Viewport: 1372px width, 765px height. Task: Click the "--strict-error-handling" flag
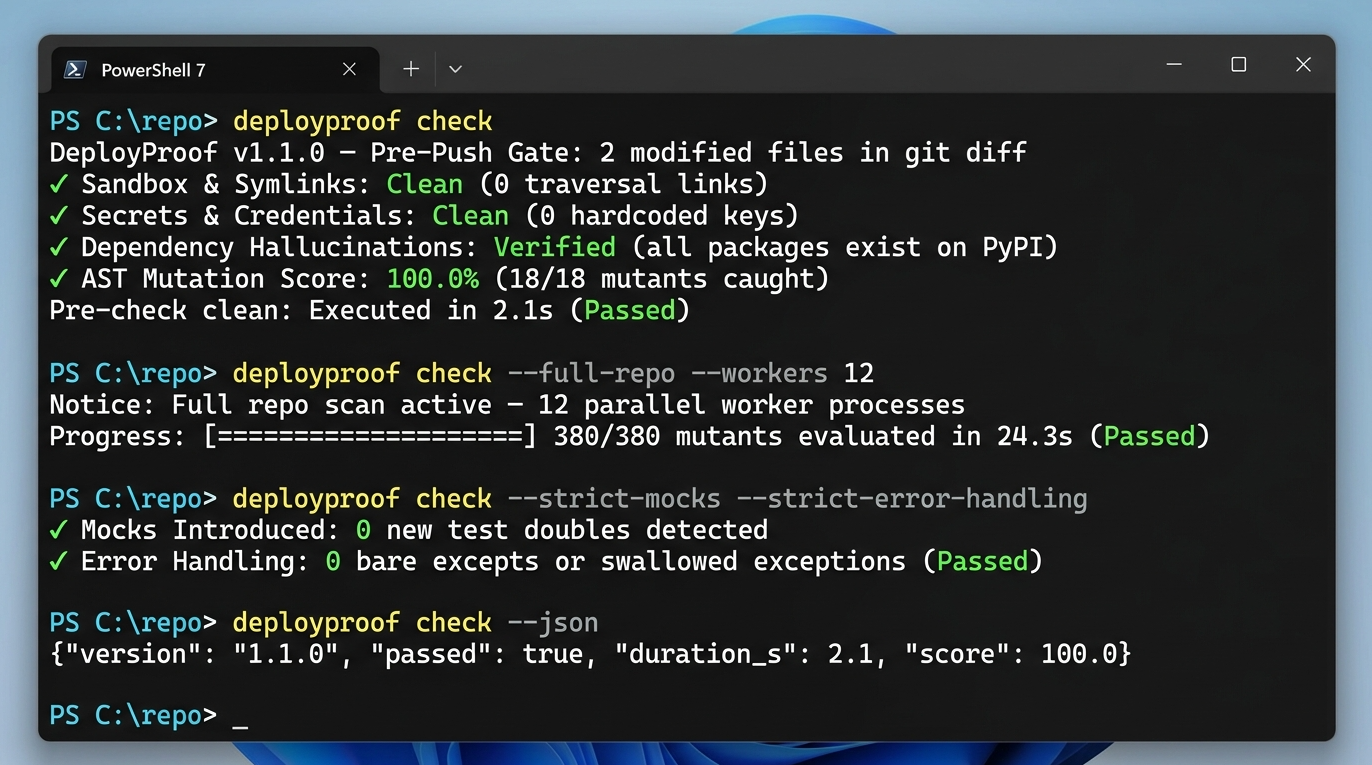pos(914,499)
